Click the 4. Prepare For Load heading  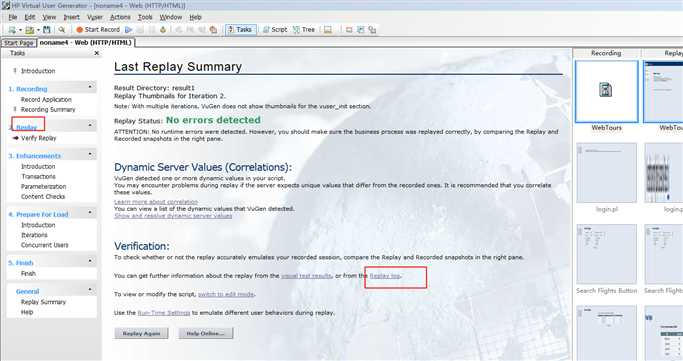tap(38, 215)
